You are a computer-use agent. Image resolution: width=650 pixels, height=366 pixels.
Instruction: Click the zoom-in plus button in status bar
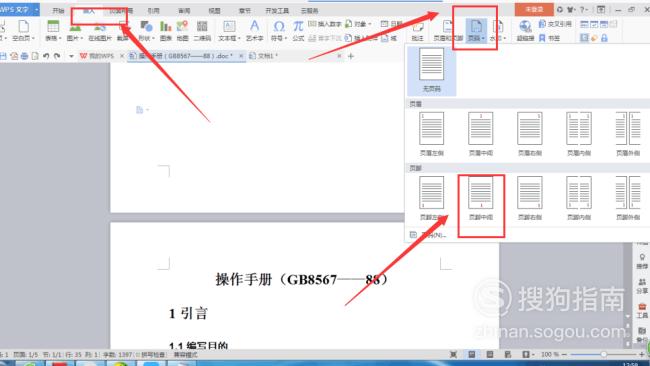click(x=642, y=355)
